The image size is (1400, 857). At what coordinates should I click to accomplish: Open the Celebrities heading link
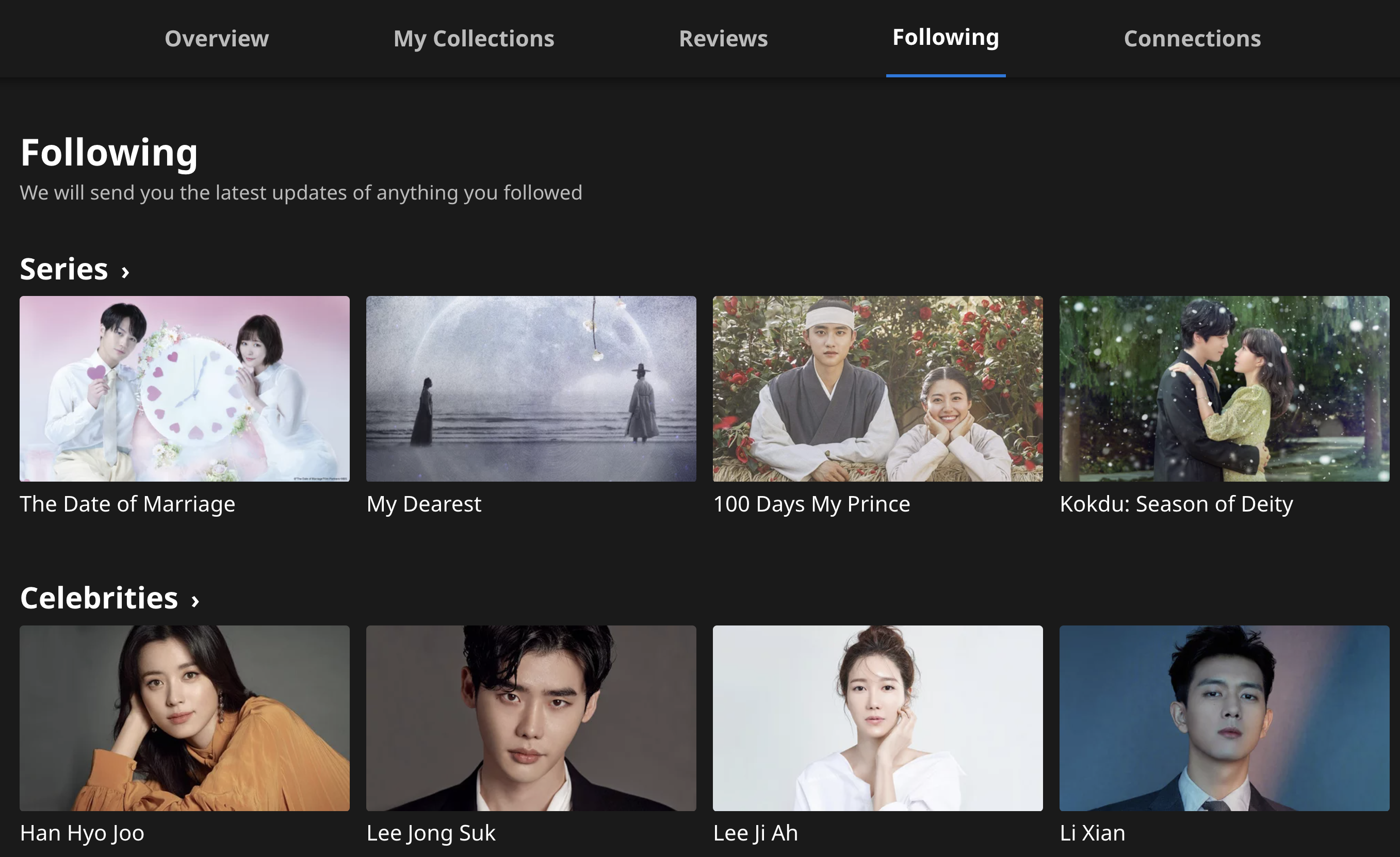tap(99, 598)
